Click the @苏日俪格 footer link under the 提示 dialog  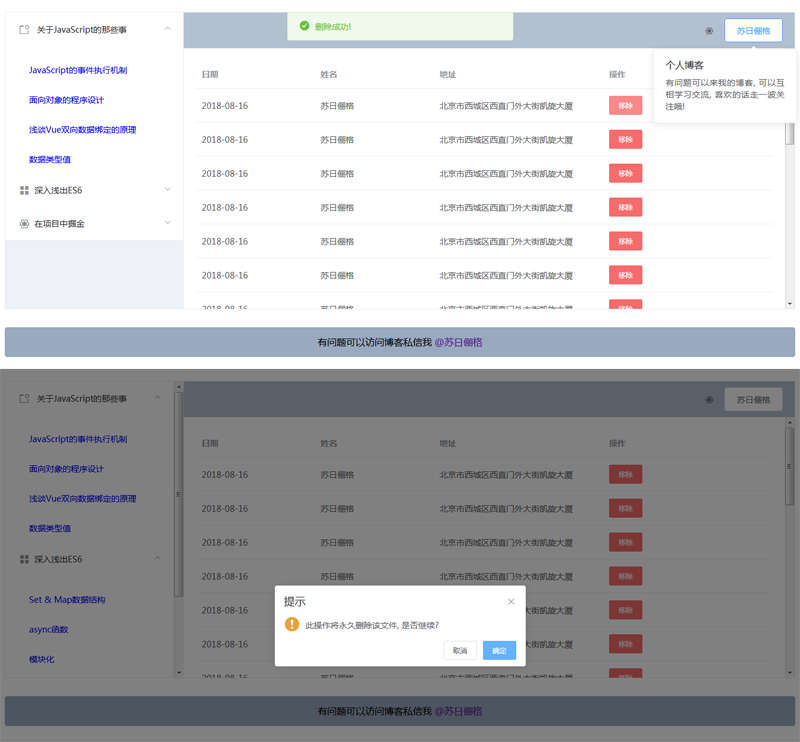click(459, 711)
